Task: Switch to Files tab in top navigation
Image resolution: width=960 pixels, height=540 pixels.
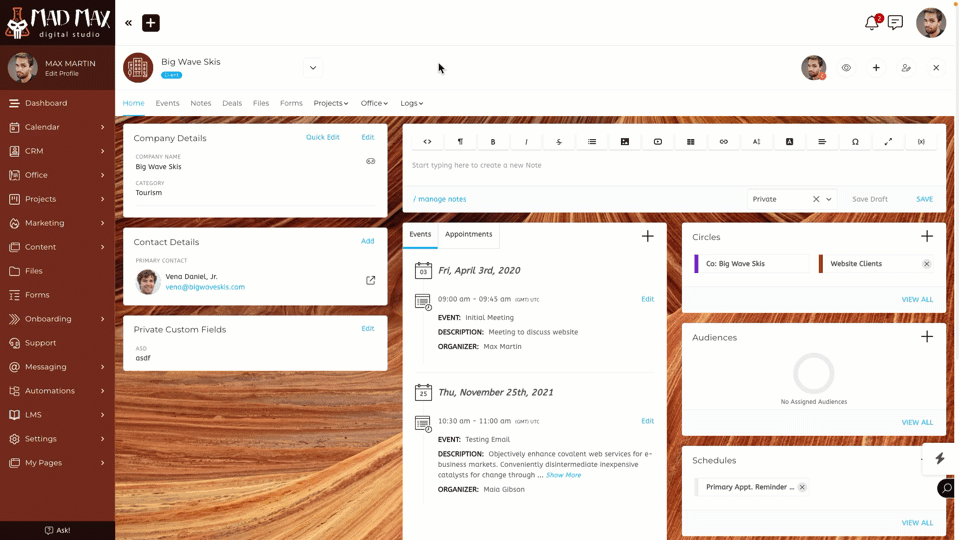Action: point(261,103)
